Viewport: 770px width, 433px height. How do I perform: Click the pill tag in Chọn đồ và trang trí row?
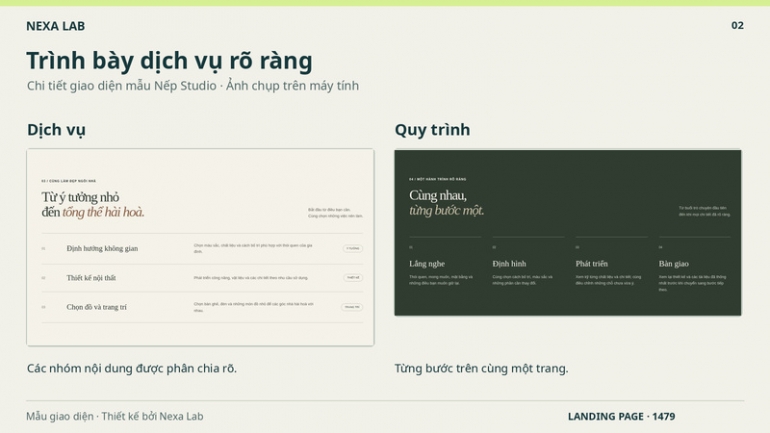tap(352, 307)
